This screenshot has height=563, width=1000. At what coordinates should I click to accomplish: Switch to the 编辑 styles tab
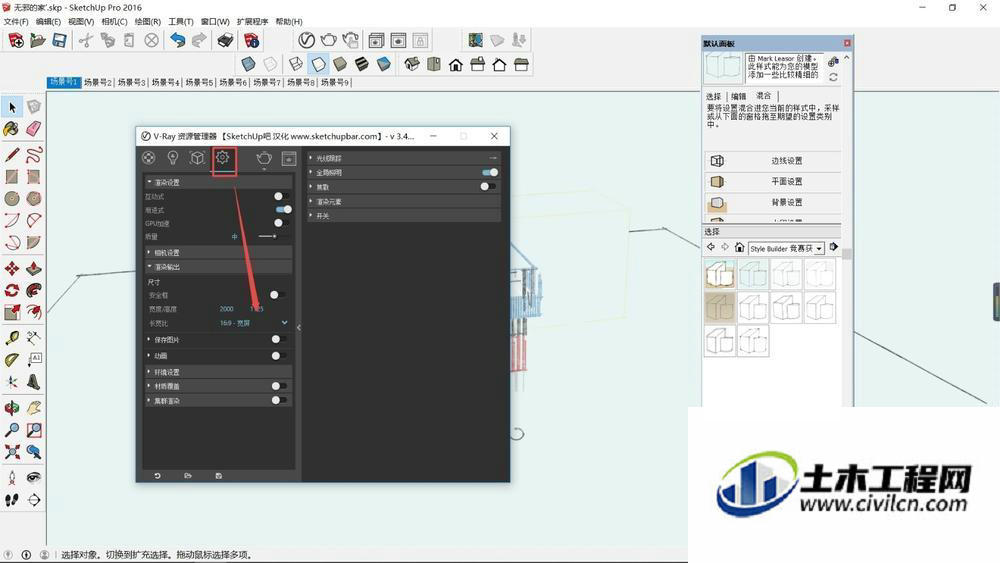(x=739, y=96)
